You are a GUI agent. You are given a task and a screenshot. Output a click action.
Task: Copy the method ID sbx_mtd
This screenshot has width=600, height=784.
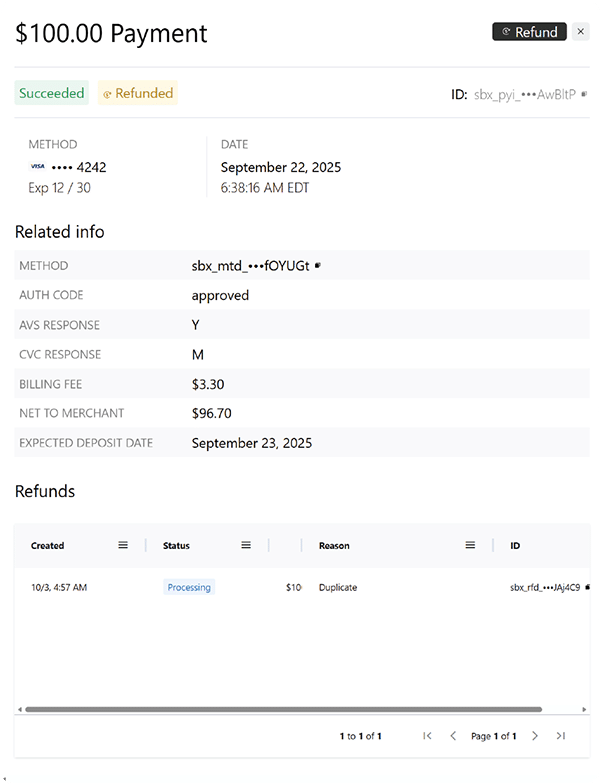coord(317,266)
